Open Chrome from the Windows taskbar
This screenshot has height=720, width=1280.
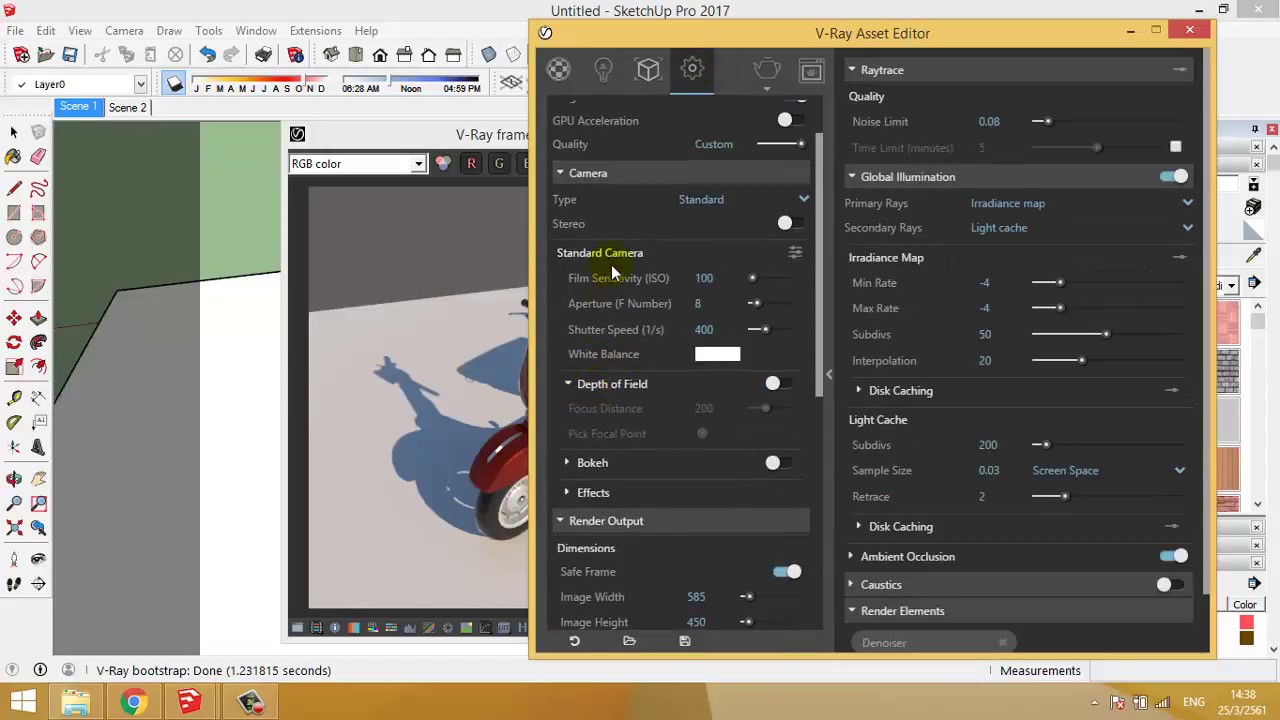click(132, 702)
